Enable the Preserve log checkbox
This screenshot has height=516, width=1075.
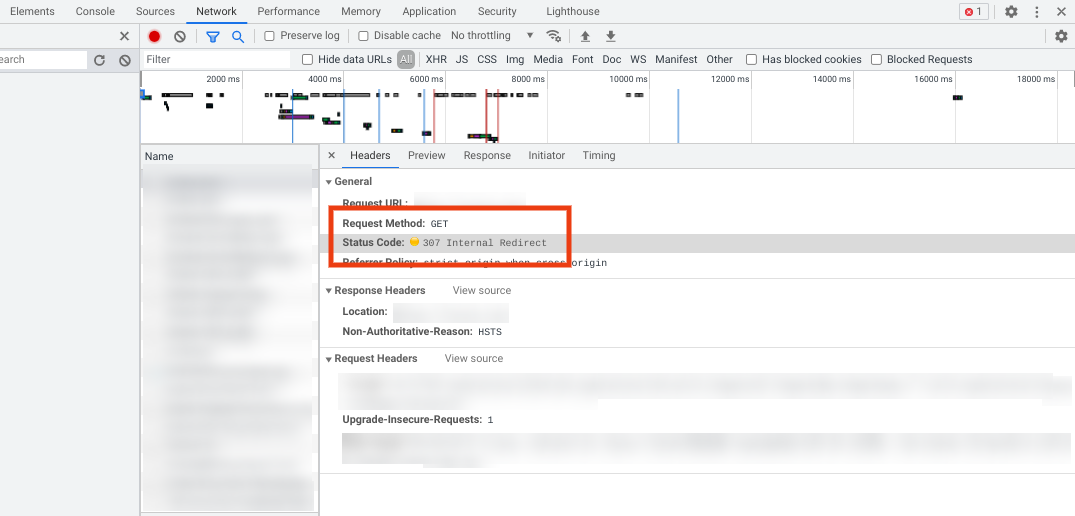tap(270, 36)
